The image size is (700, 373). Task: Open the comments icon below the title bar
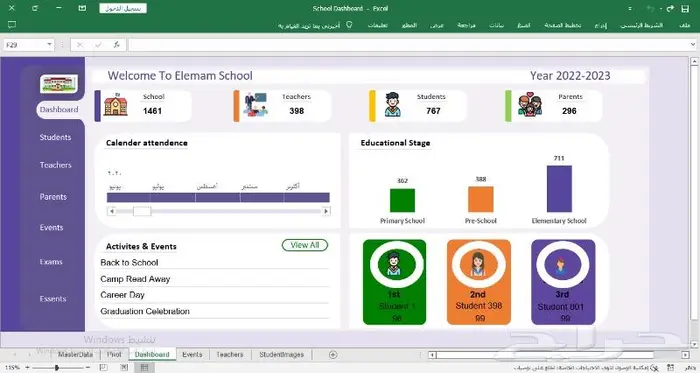click(x=12, y=25)
